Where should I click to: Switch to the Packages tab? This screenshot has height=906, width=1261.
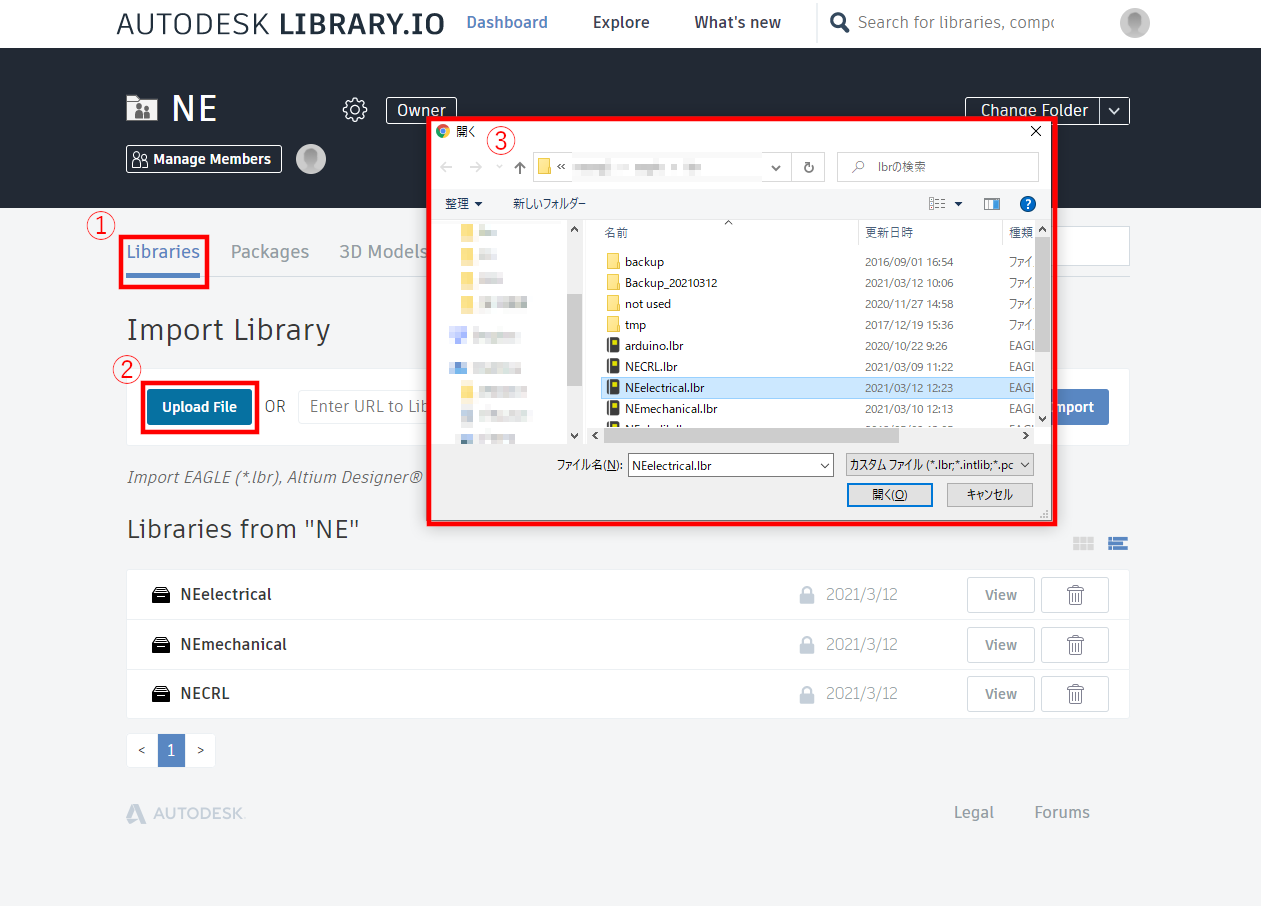(x=270, y=252)
